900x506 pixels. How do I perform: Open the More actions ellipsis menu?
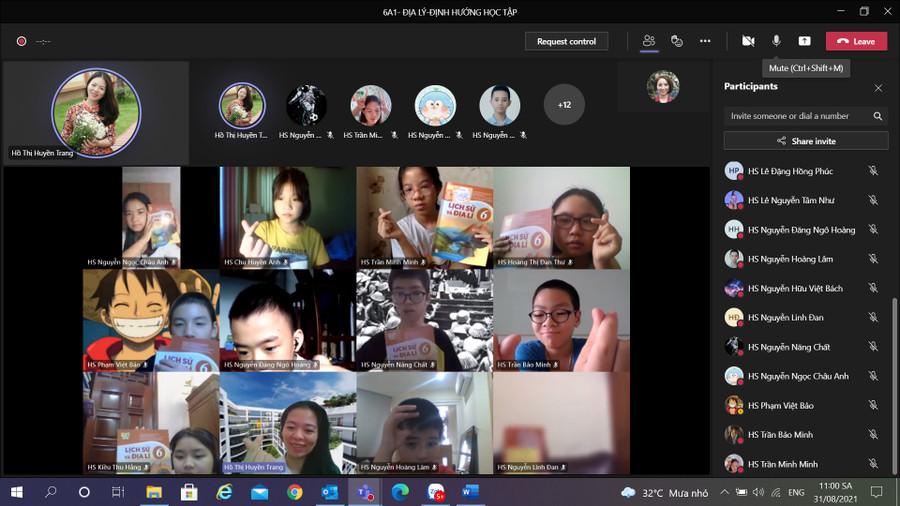(705, 41)
